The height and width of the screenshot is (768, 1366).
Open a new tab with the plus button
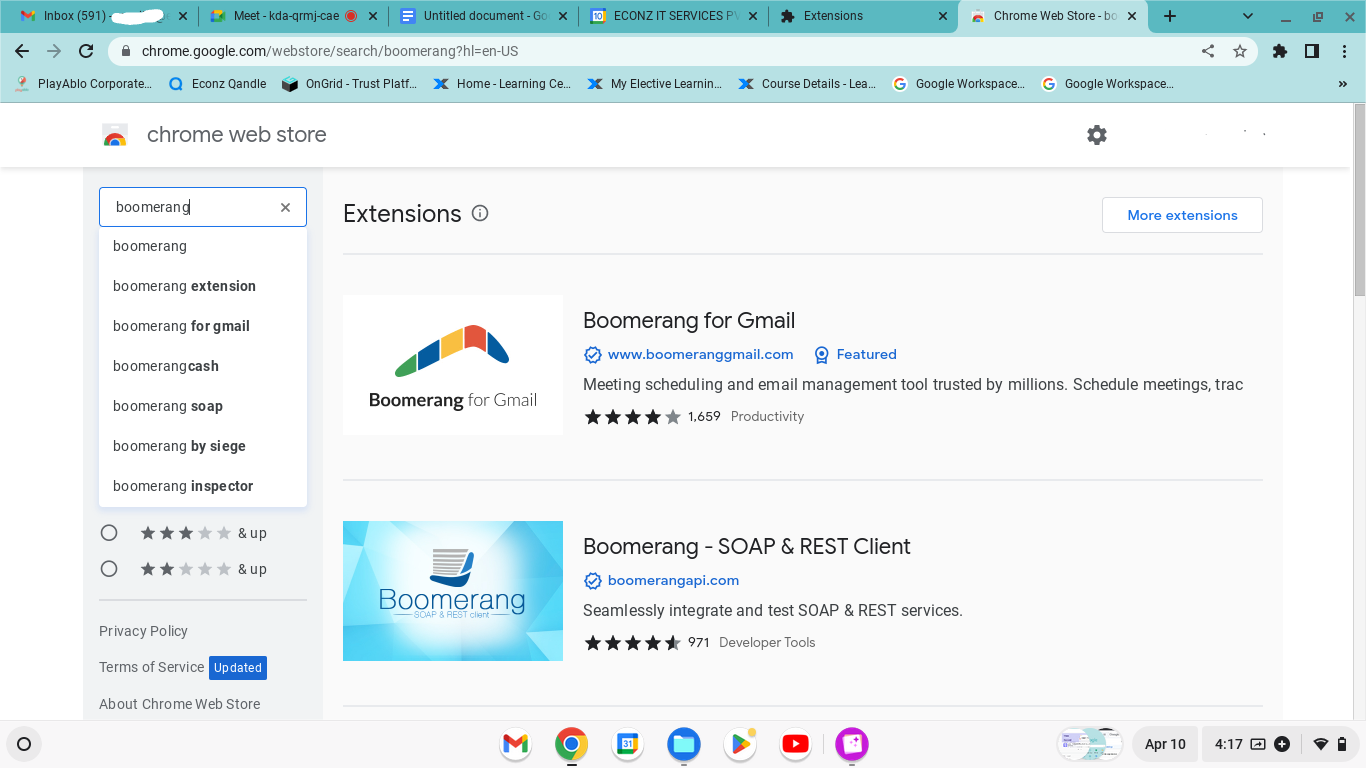1170,16
